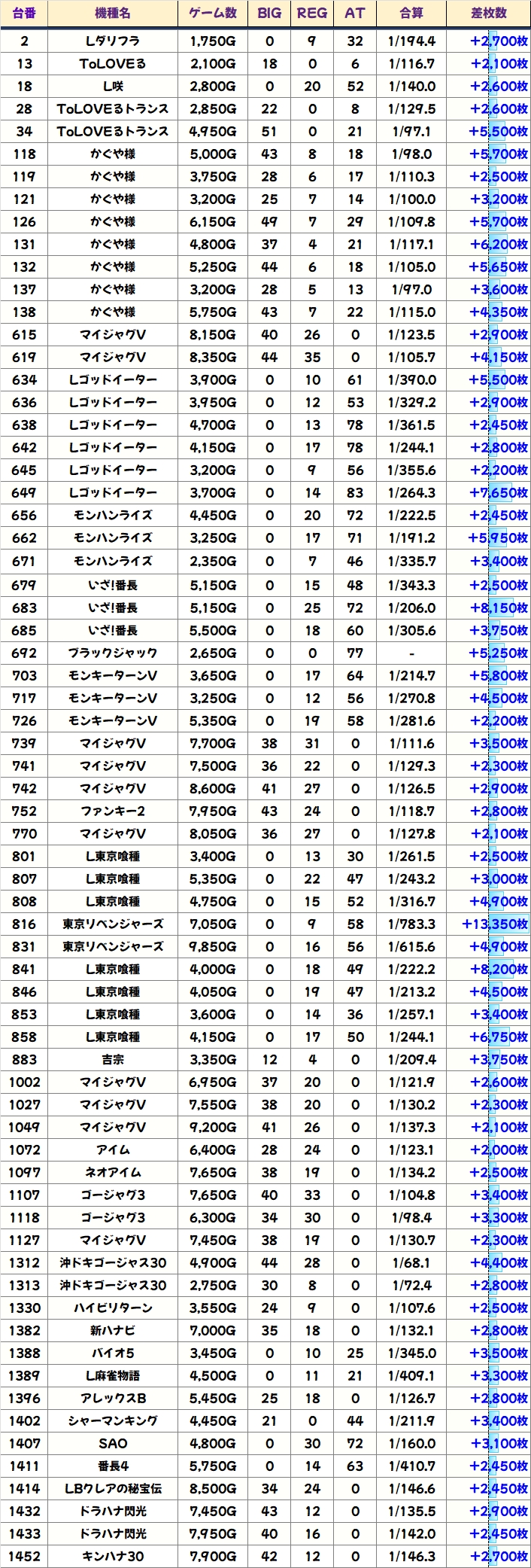Click machine number 816 cell
Viewport: 531px width, 1568px height.
pyautogui.click(x=24, y=924)
